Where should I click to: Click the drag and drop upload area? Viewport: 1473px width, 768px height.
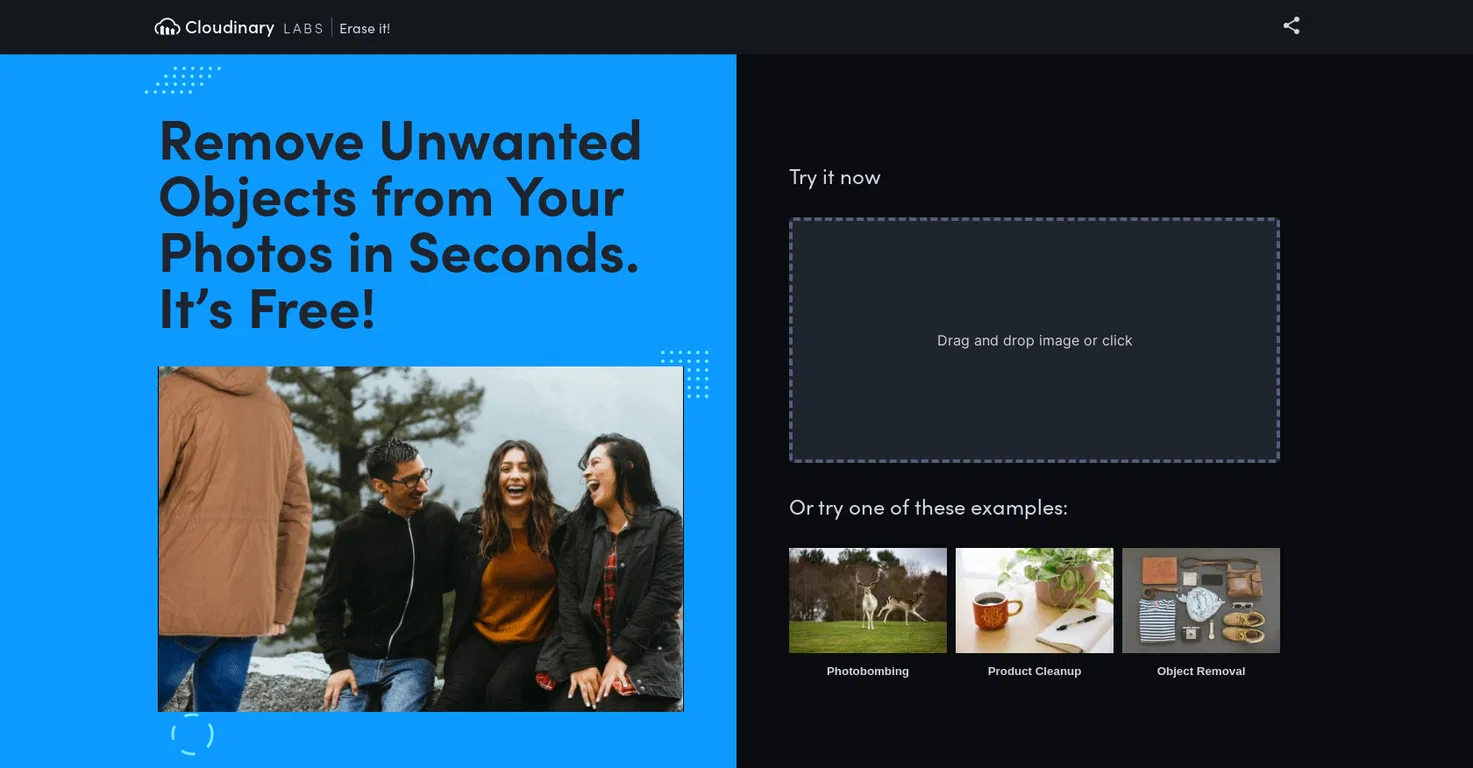1034,340
